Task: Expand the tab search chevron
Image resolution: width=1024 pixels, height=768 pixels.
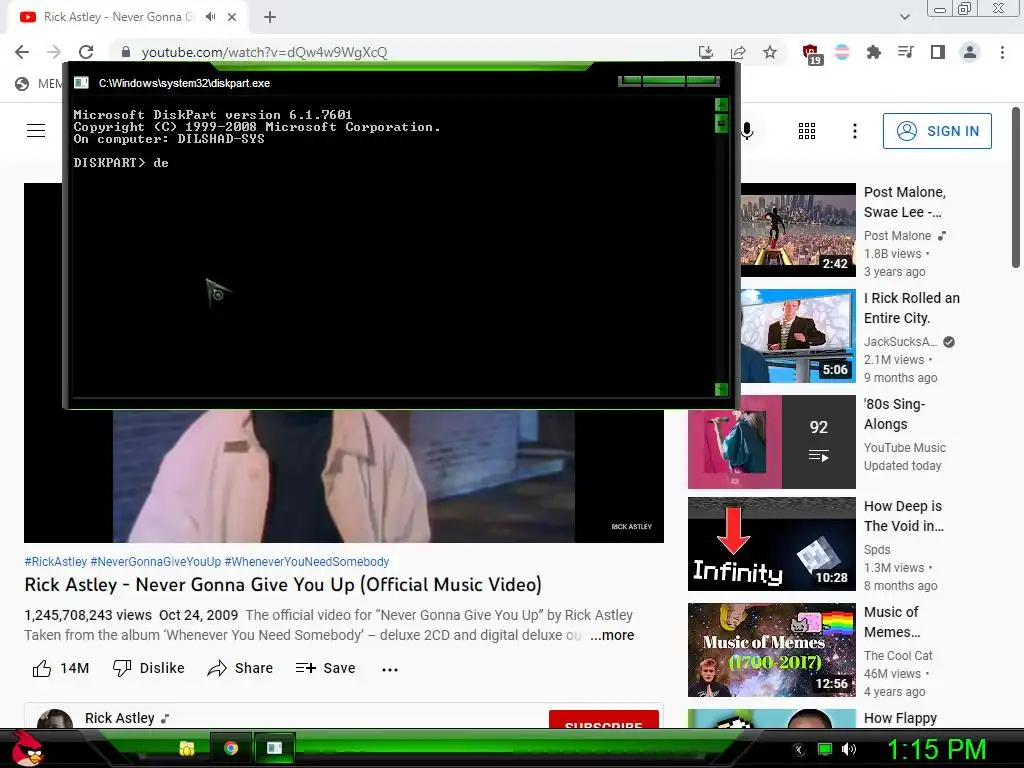Action: (904, 17)
